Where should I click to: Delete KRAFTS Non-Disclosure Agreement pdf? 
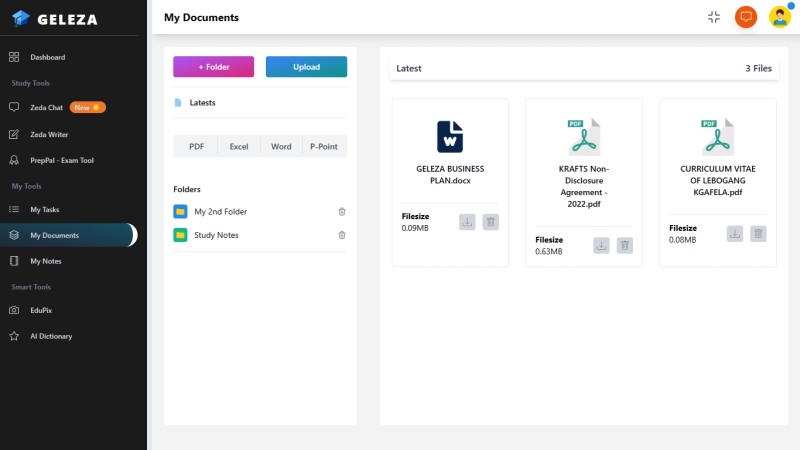tap(624, 245)
